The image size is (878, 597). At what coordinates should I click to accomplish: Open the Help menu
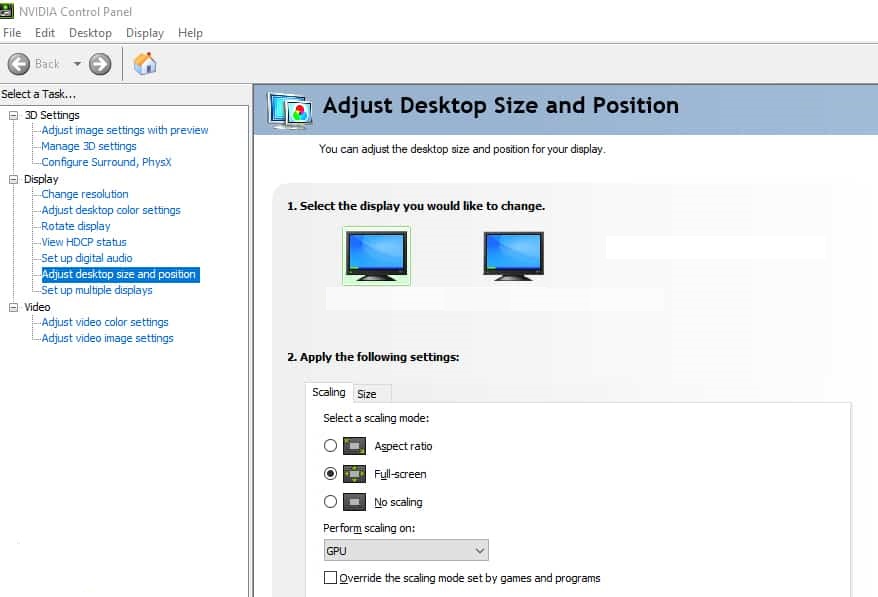coord(190,33)
